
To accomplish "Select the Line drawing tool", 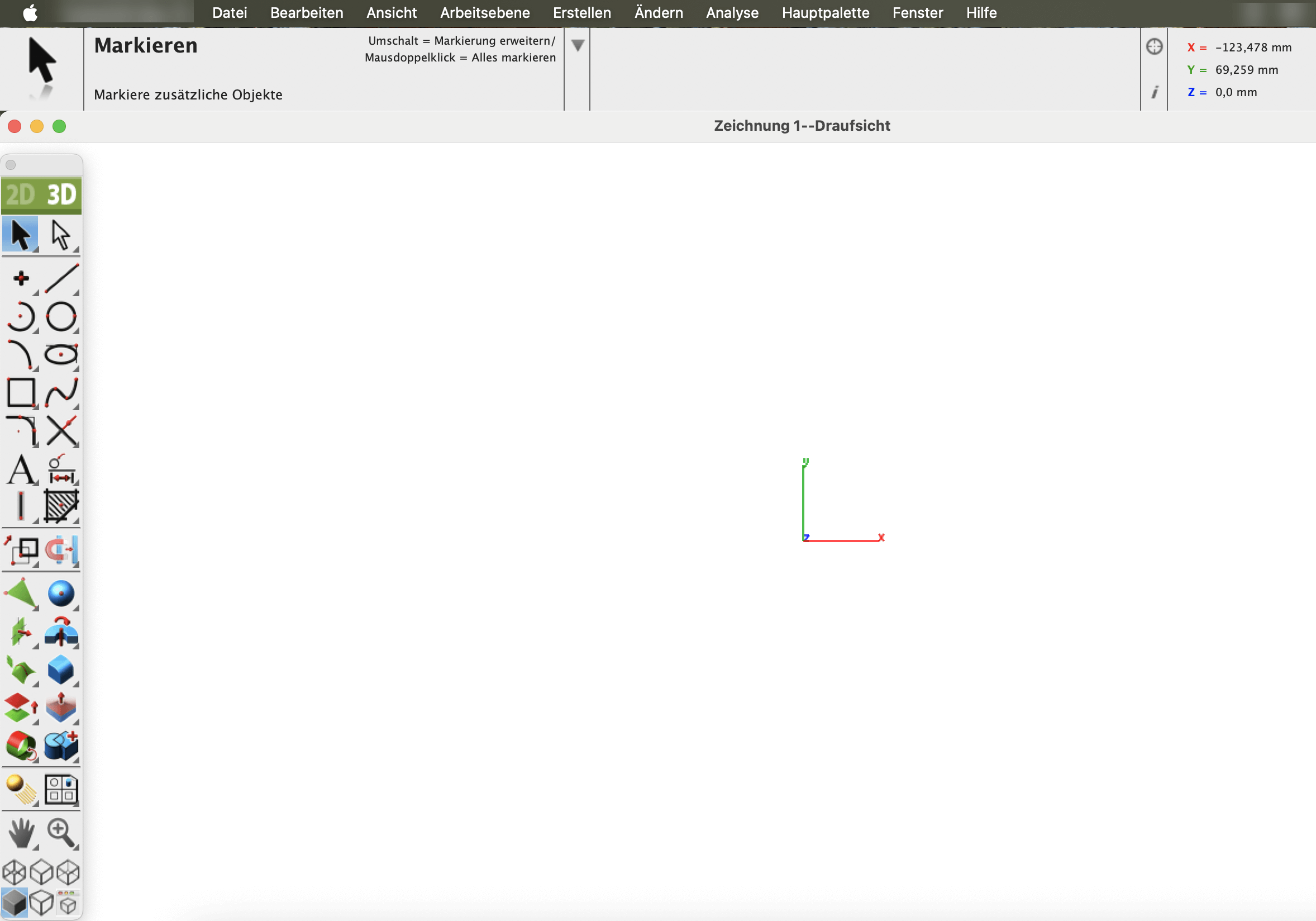I will point(61,279).
